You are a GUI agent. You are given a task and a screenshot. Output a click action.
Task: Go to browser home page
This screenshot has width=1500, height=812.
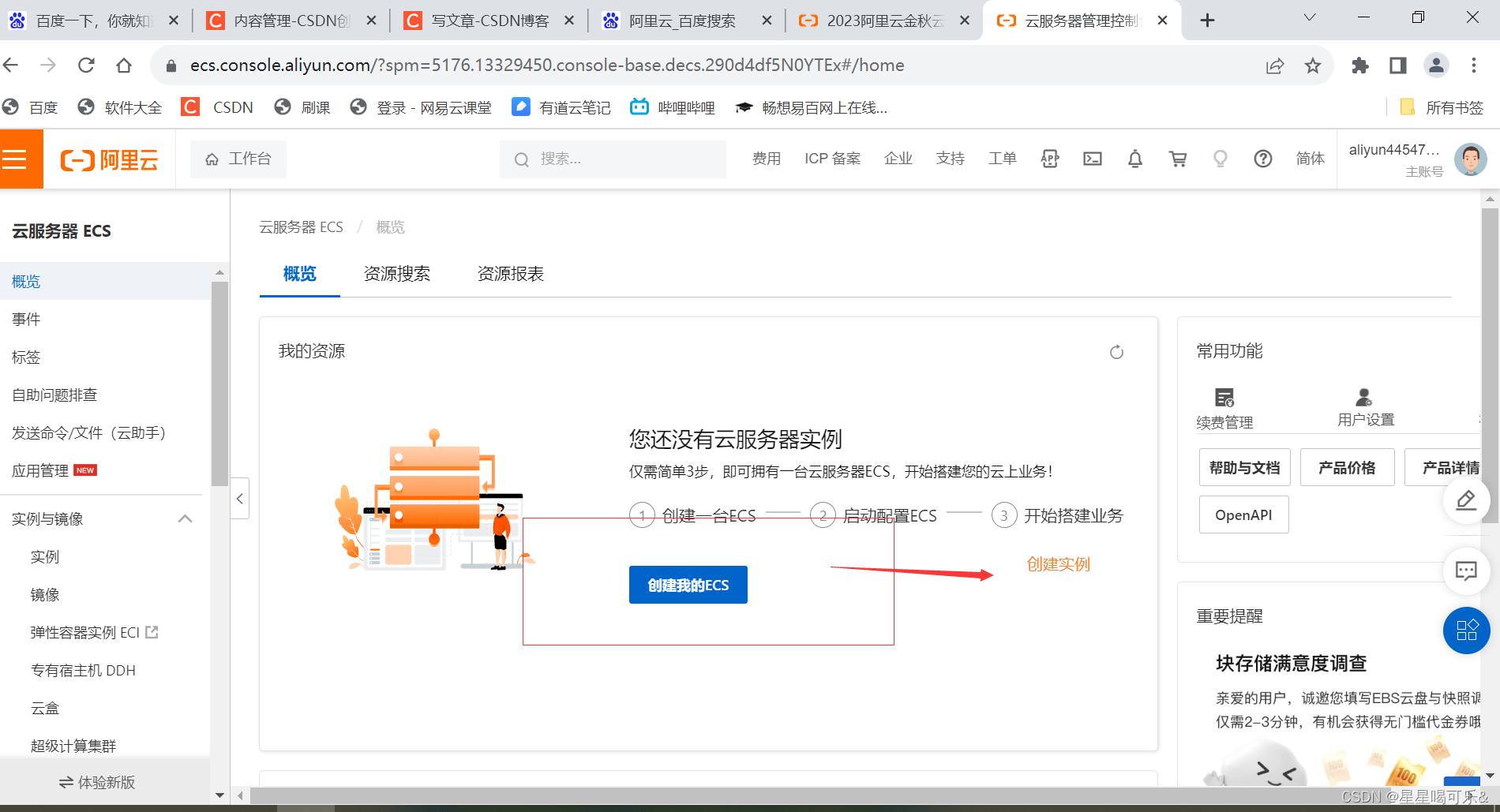(124, 65)
